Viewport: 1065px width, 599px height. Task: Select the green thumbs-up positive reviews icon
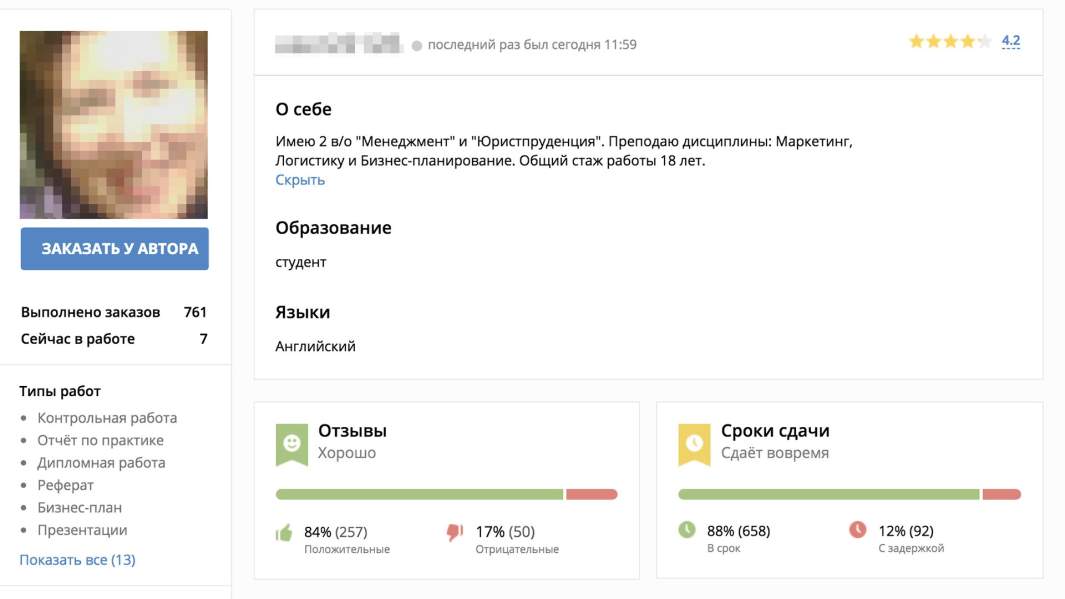(x=285, y=533)
